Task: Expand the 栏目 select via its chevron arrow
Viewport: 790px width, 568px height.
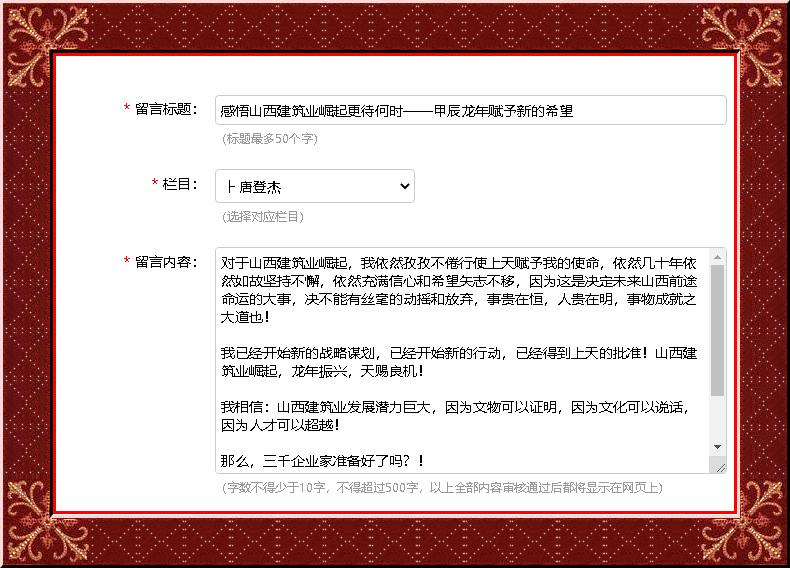Action: pyautogui.click(x=404, y=186)
